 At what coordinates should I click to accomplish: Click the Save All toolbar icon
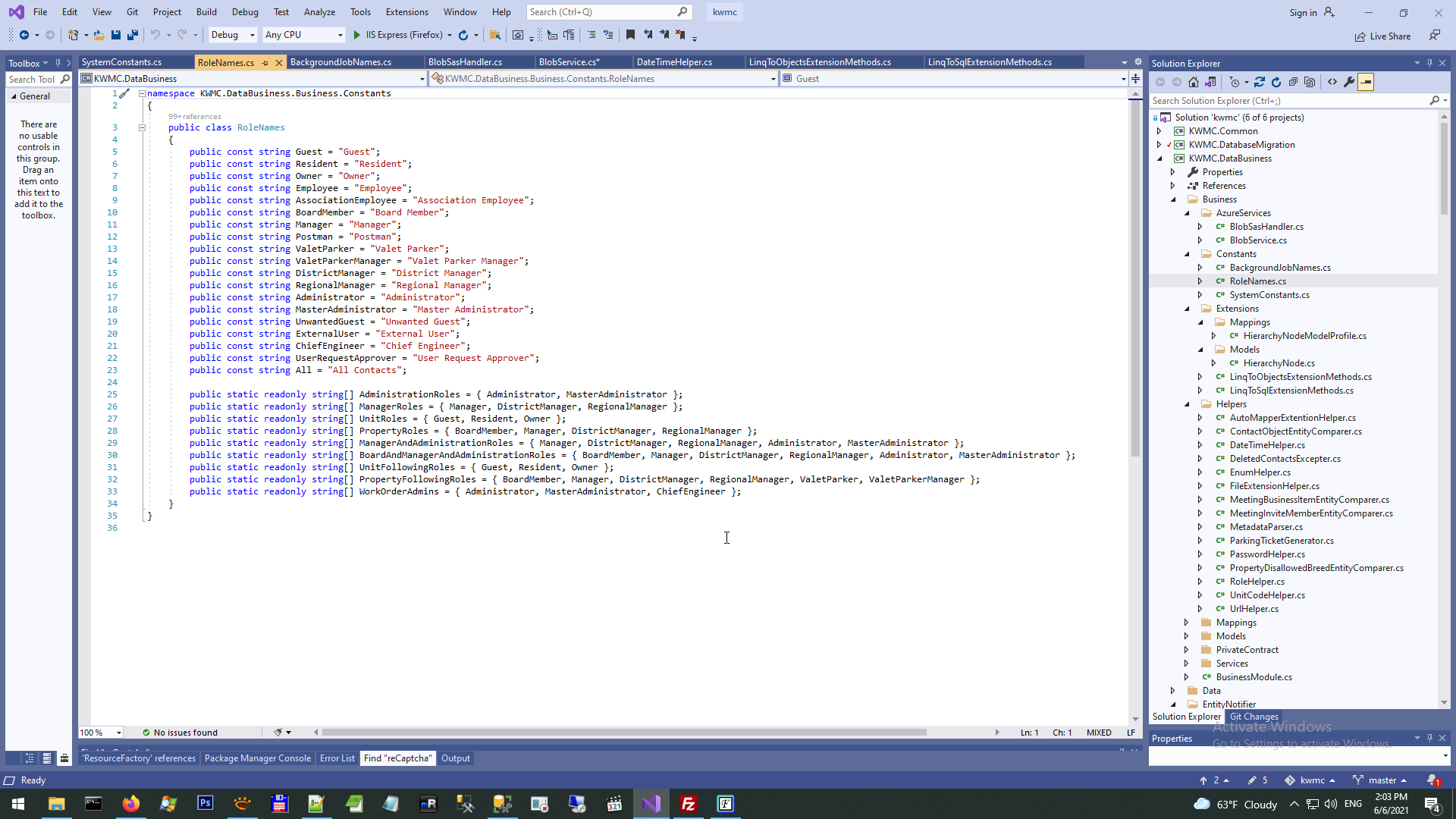coord(133,35)
